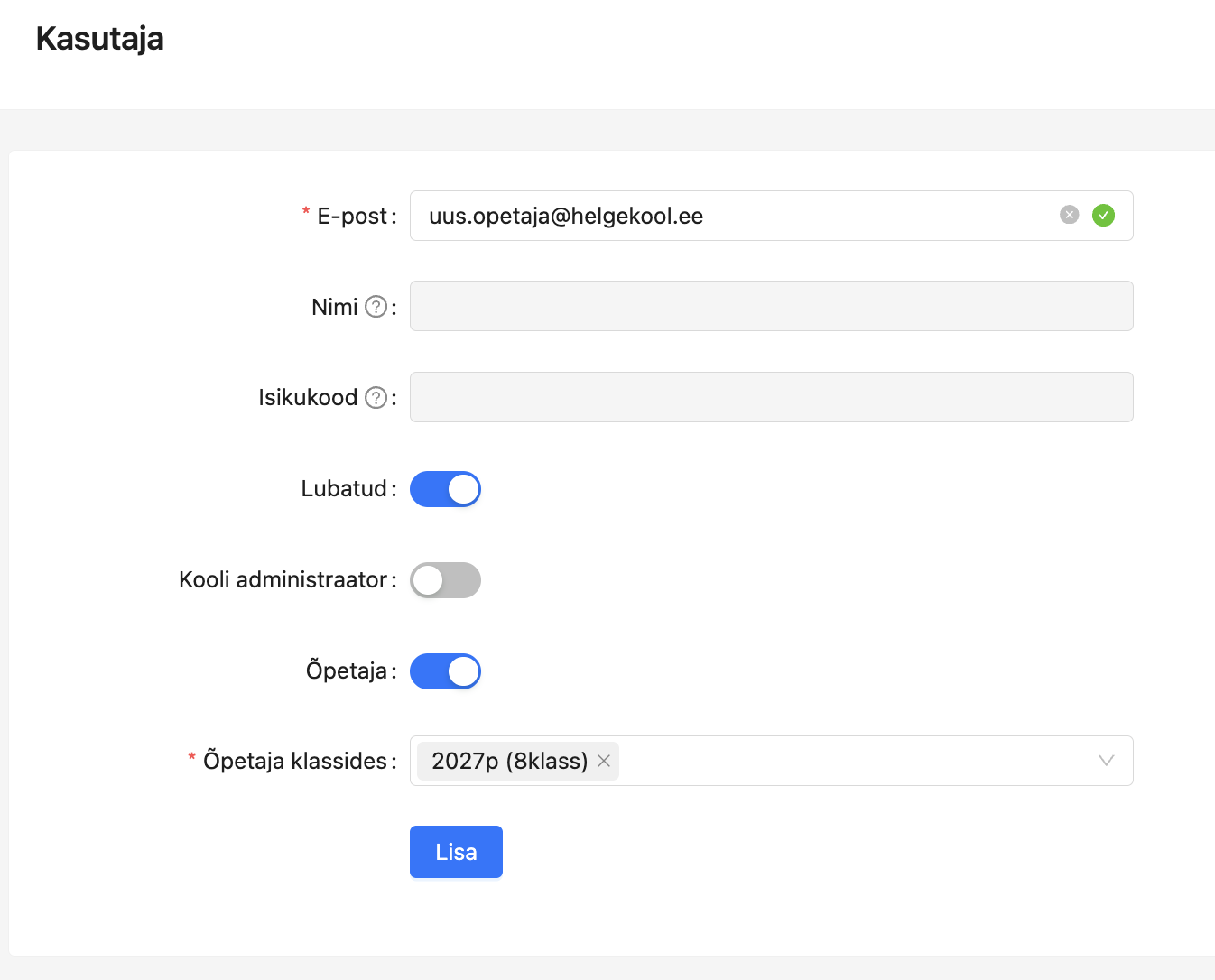This screenshot has width=1215, height=980.
Task: Click the Lubatud label text
Action: (344, 488)
